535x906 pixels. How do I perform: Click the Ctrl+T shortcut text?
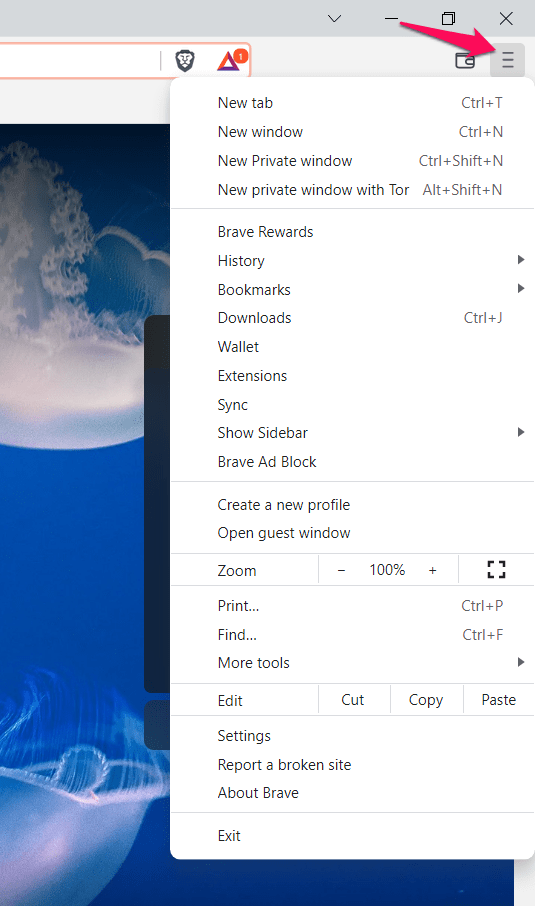click(x=482, y=103)
